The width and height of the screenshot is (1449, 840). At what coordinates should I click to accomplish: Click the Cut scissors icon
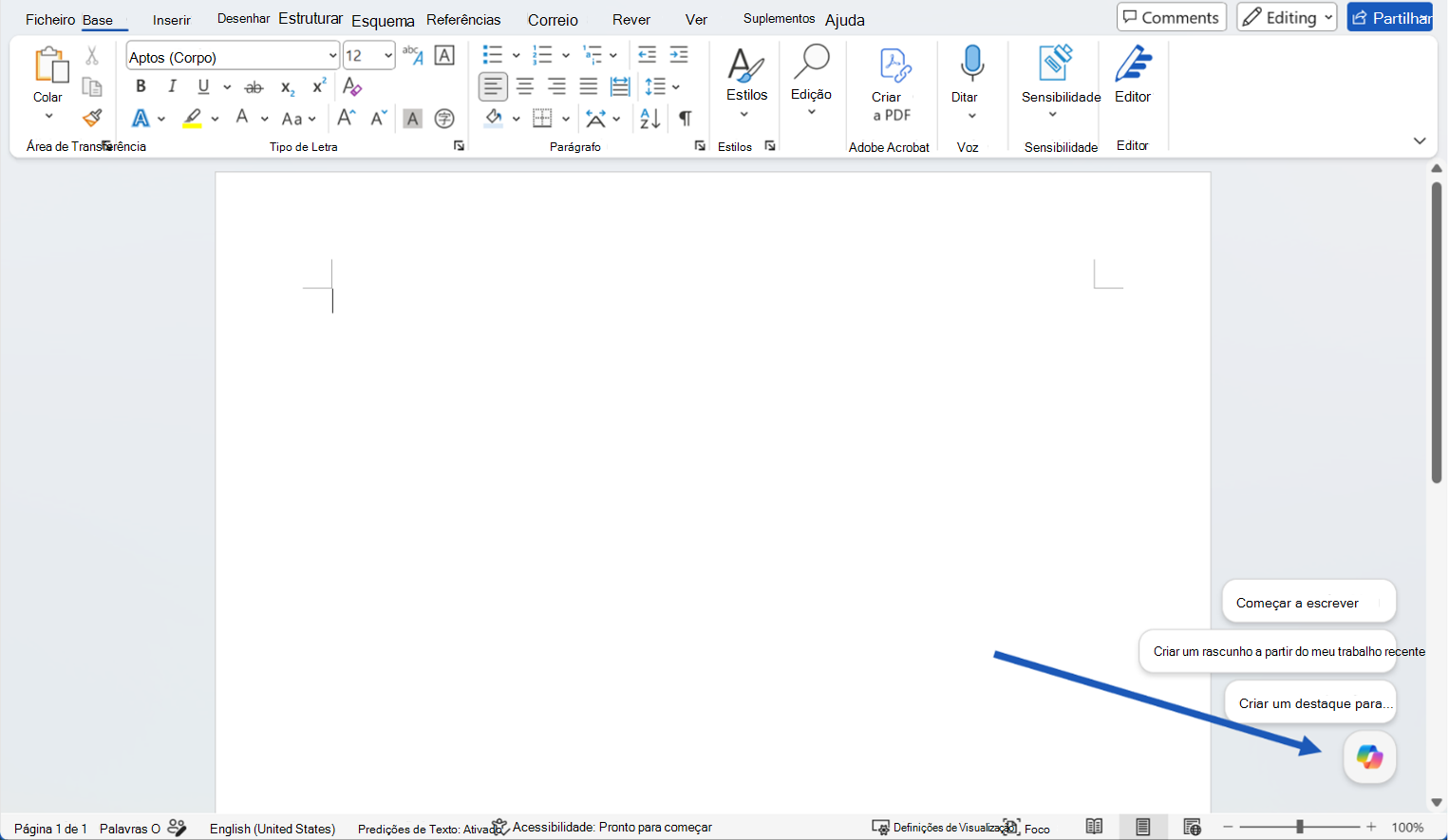click(x=92, y=56)
